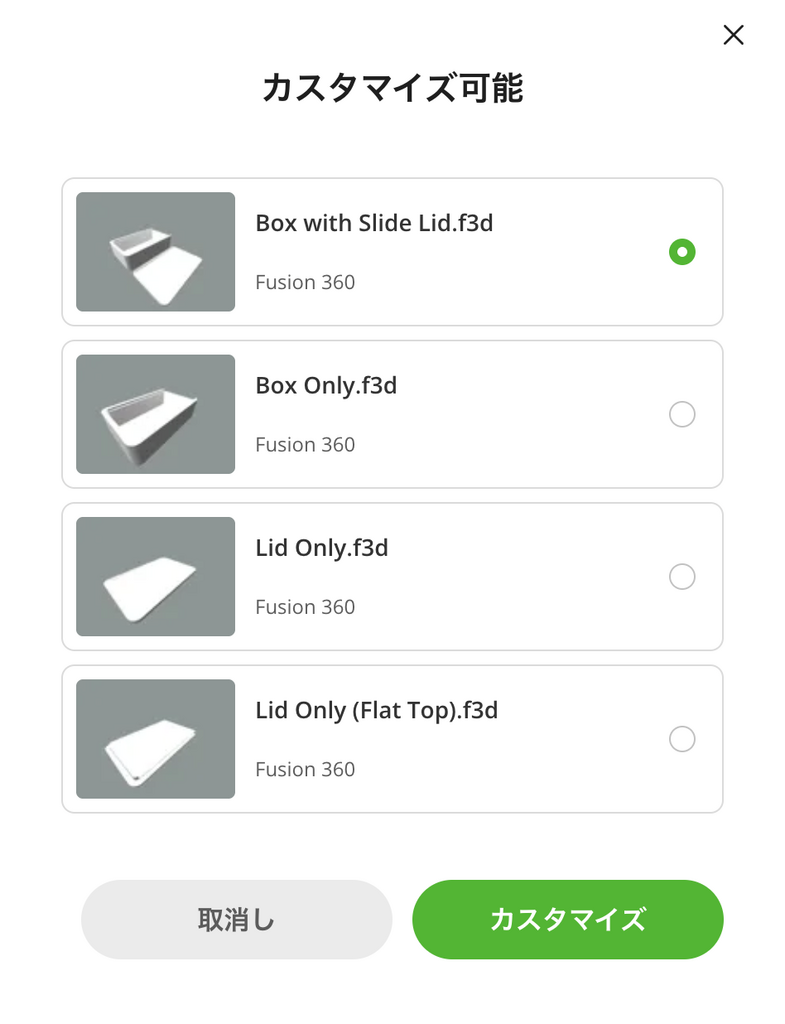Click the Lid Only.f3d file name
Screen dimensions: 785x1024
point(321,548)
